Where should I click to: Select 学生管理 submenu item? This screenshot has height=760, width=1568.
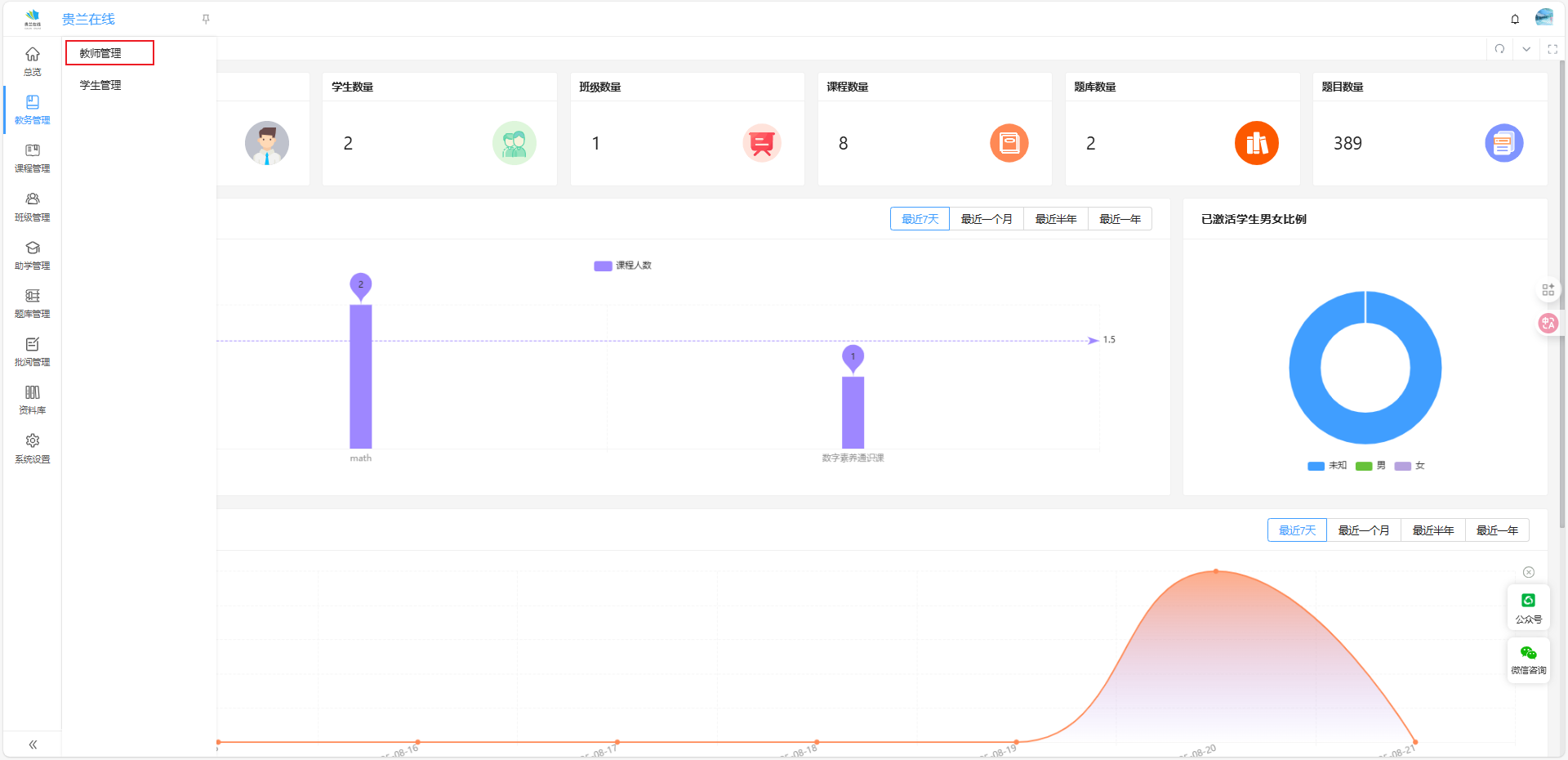tap(100, 85)
